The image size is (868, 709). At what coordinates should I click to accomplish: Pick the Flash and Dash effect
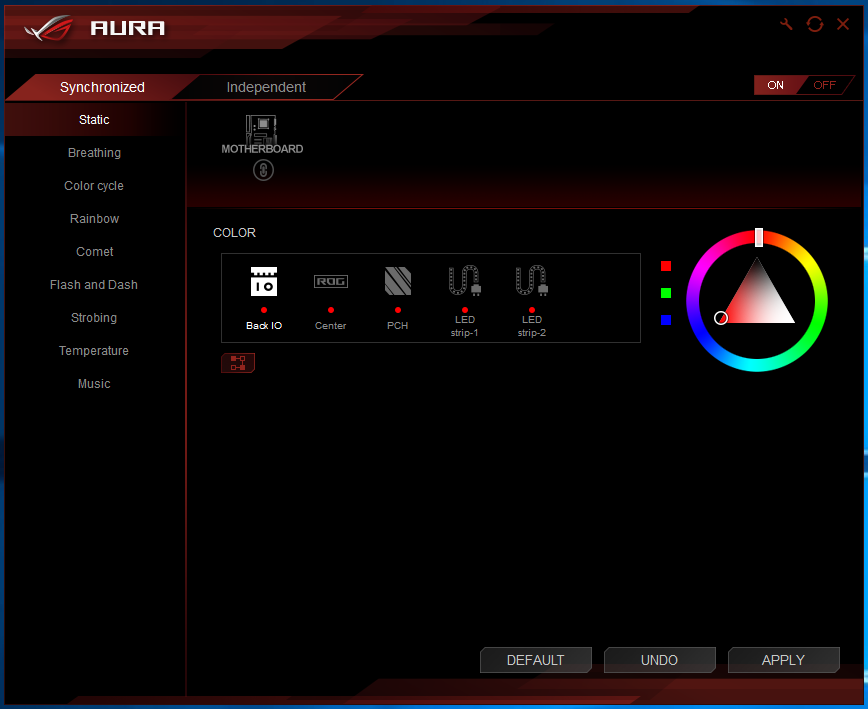(x=94, y=284)
